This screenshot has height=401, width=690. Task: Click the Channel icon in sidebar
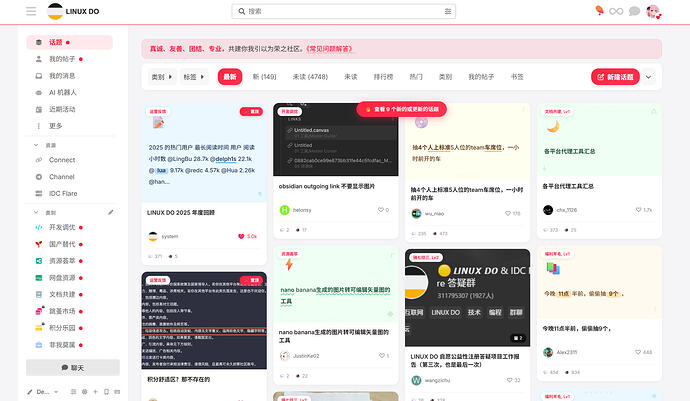click(x=39, y=177)
